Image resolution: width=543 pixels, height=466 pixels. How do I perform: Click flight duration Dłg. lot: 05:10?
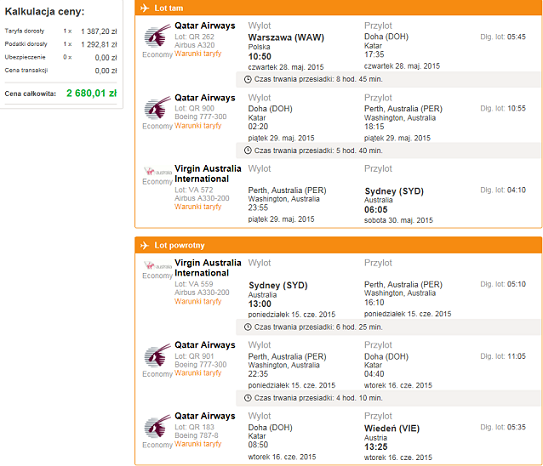coord(503,284)
